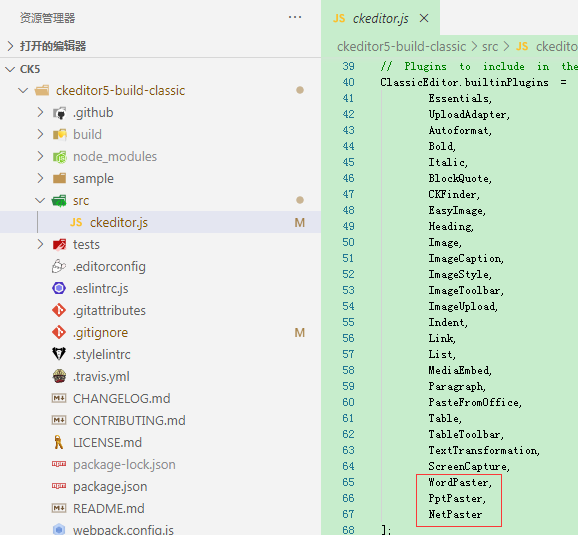Screen dimensions: 578x535
Task: Expand the .github folder chevron
Action: pos(40,112)
